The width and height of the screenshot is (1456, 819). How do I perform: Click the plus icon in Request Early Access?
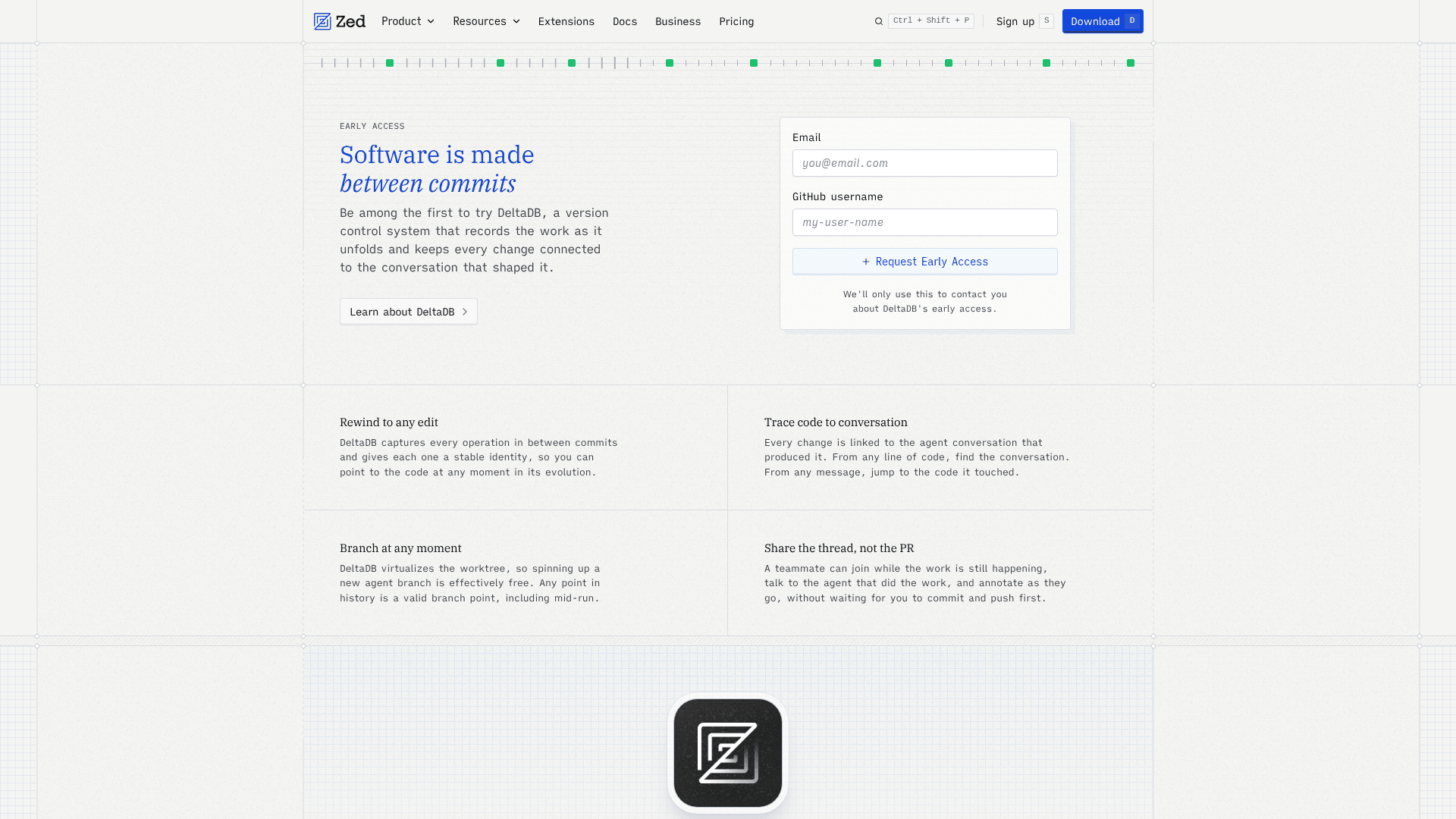tap(866, 262)
